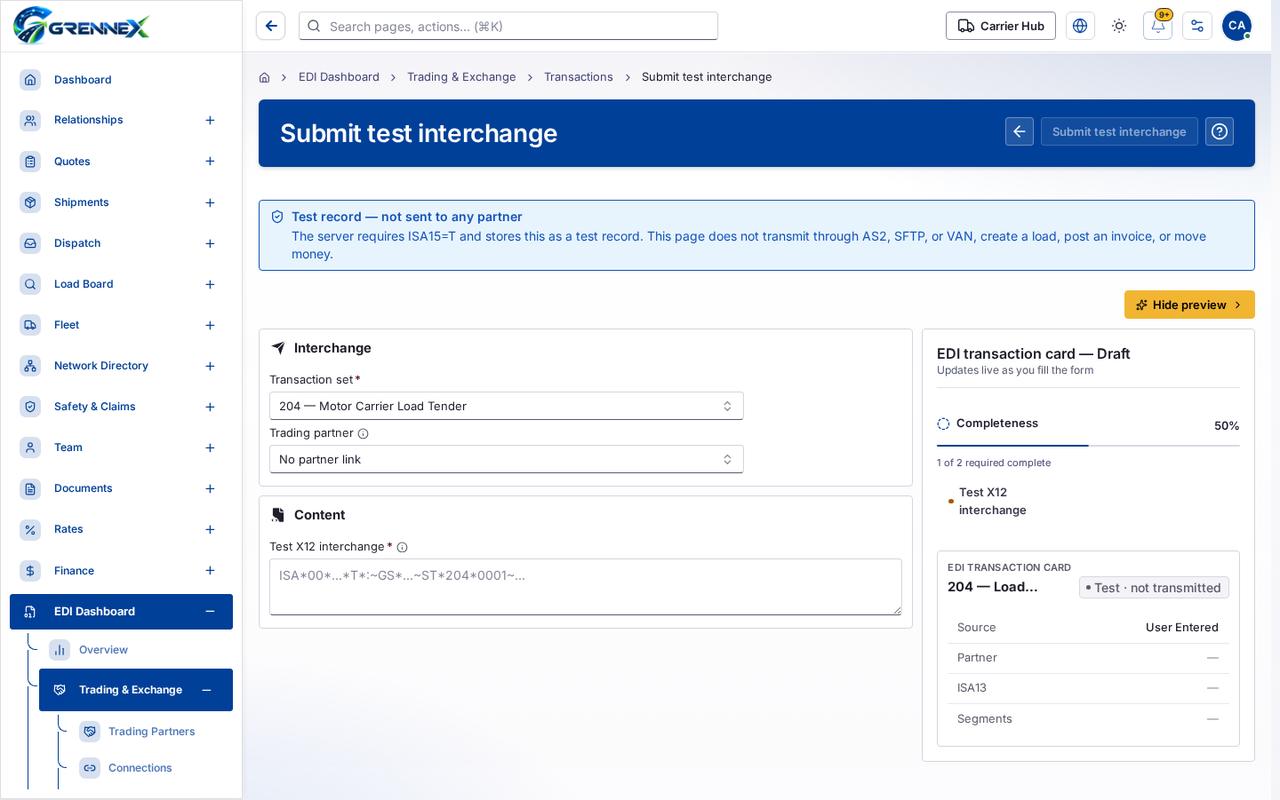Click the Completeness progress bar

point(1088,445)
